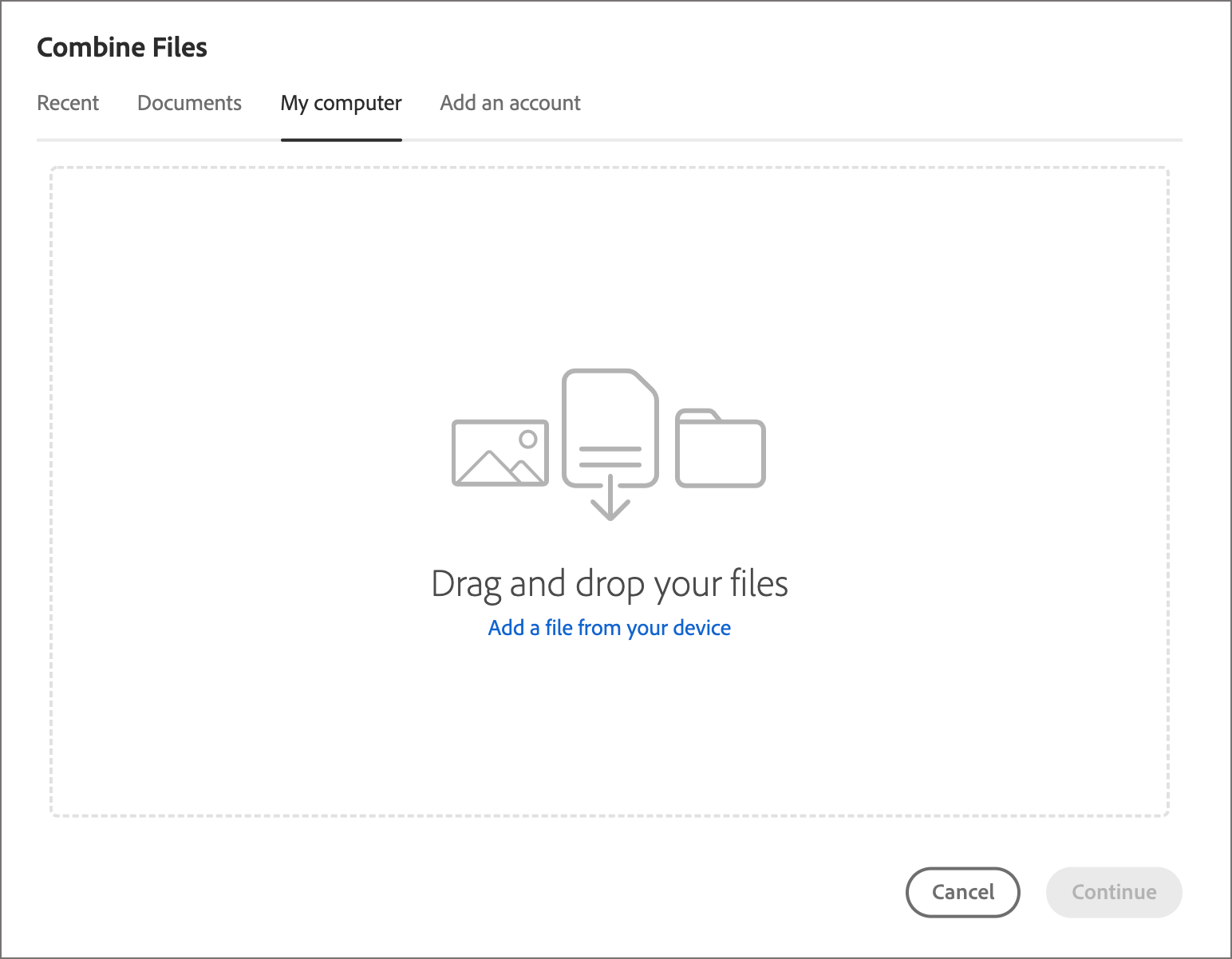Click the Continue button
This screenshot has height=959, width=1232.
[x=1114, y=892]
